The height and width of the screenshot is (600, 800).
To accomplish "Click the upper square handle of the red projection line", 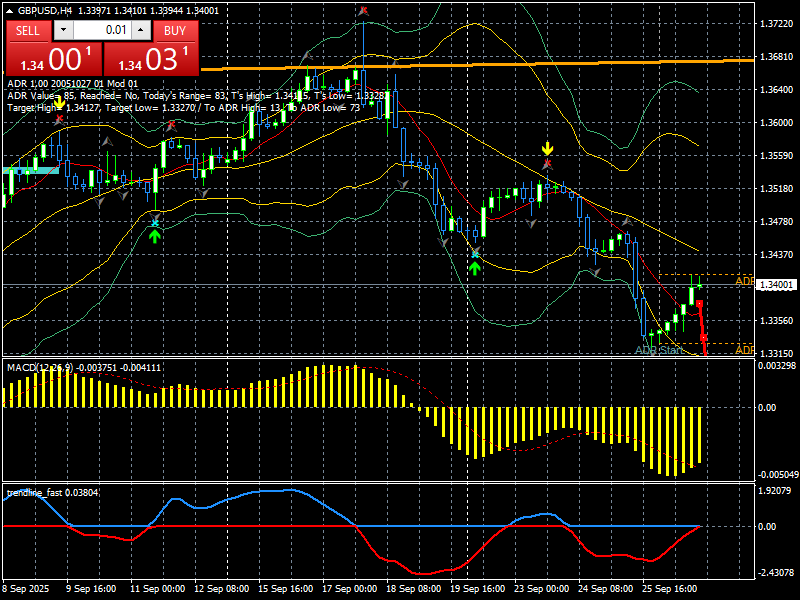I will (699, 304).
